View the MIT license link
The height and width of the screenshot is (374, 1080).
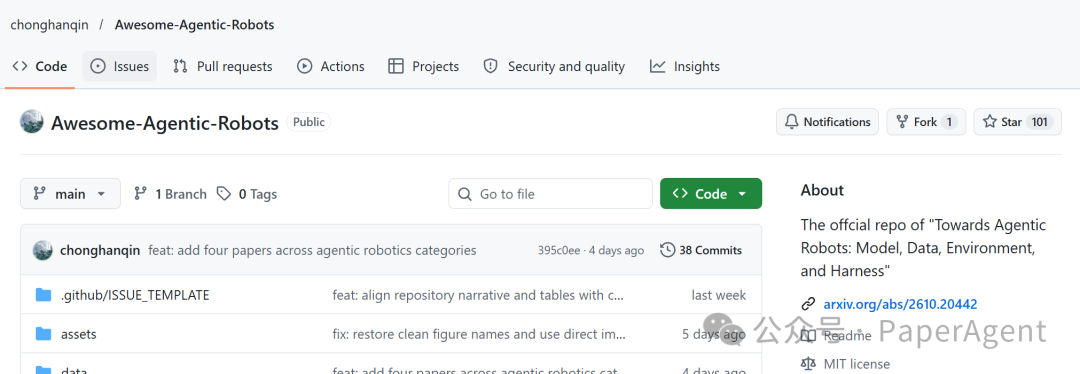pyautogui.click(x=856, y=364)
